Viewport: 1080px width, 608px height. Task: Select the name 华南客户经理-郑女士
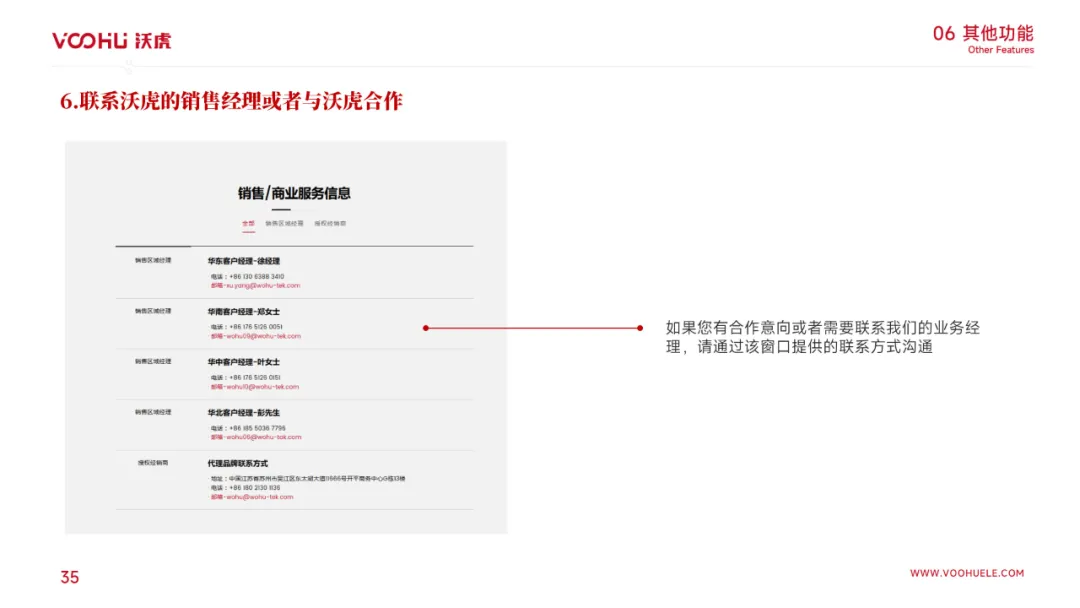[244, 312]
